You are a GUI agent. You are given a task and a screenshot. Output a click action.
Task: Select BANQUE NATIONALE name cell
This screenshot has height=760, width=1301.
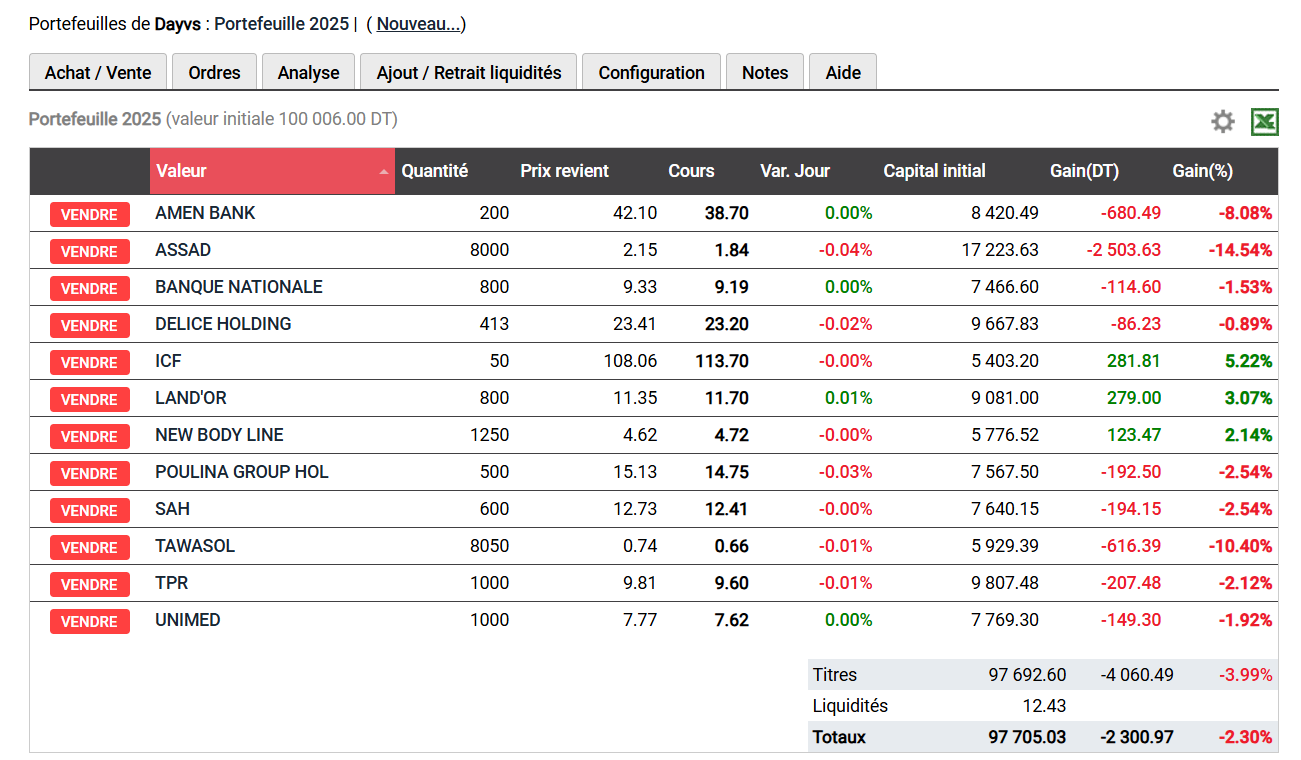(x=239, y=287)
